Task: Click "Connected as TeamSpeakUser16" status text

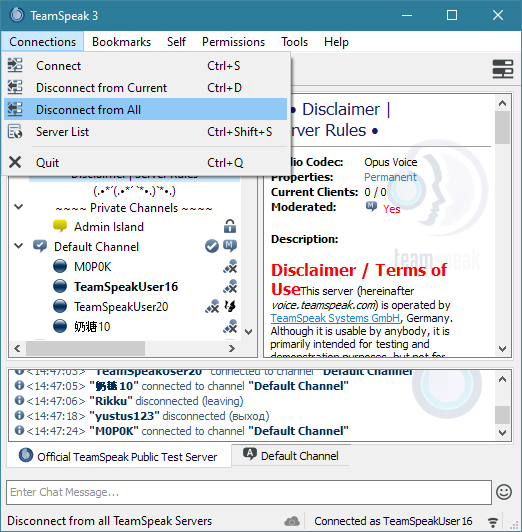Action: (x=393, y=521)
